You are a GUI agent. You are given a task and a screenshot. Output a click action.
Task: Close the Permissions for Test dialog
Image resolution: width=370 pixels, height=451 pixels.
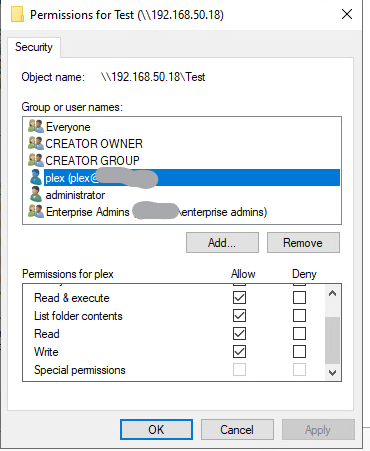[347, 14]
